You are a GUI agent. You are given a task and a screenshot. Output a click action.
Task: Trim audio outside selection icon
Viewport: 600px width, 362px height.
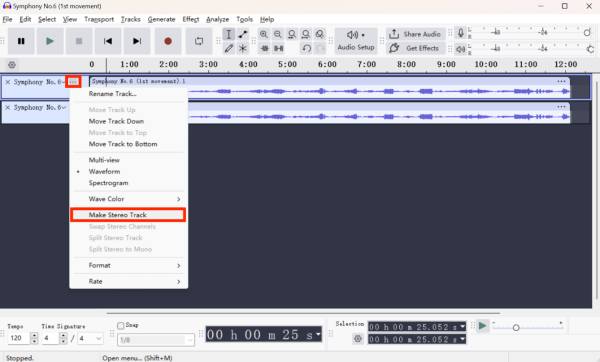pos(264,48)
